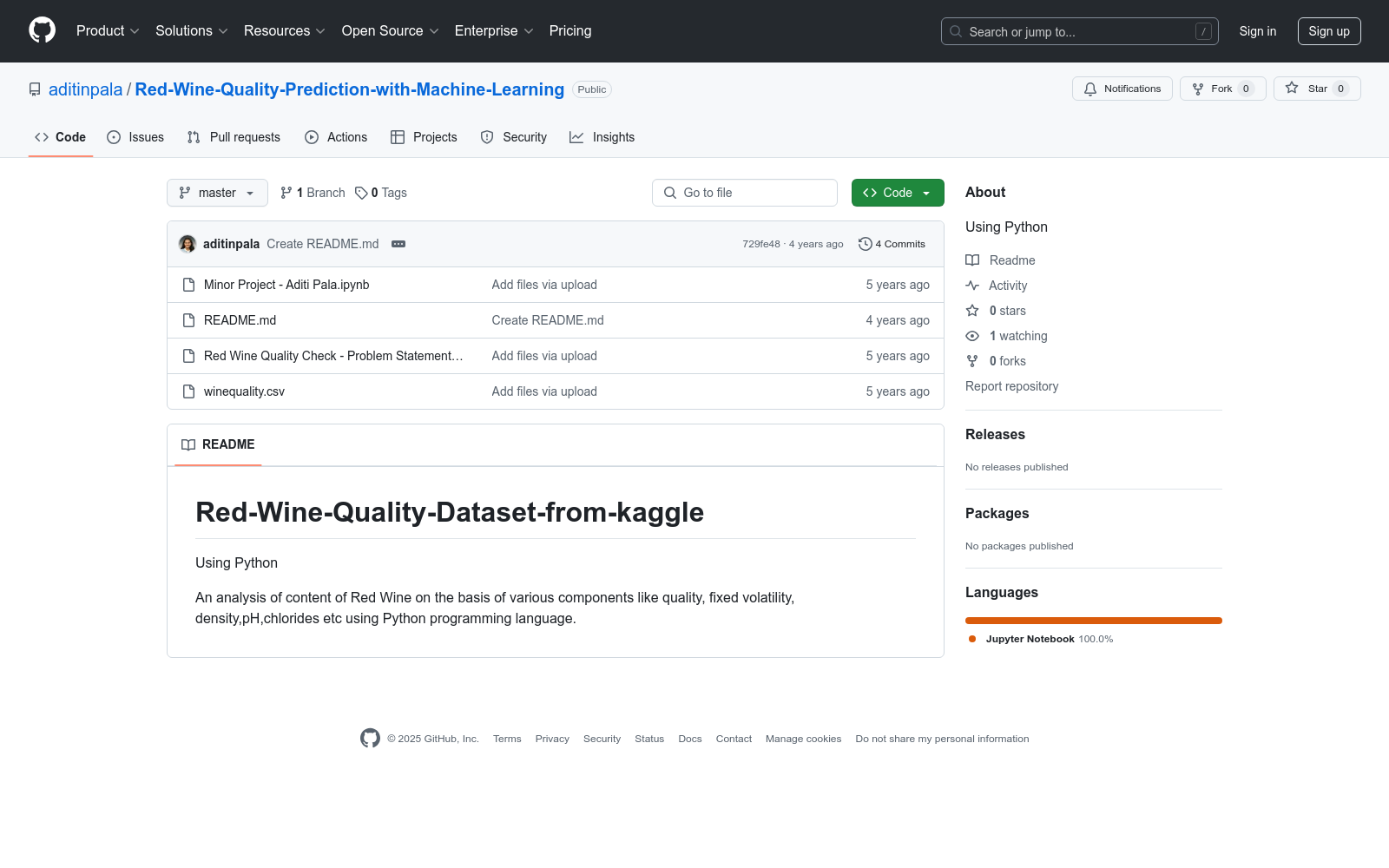This screenshot has height=868, width=1389.
Task: Click file icon beside winequality.csv
Action: (188, 391)
